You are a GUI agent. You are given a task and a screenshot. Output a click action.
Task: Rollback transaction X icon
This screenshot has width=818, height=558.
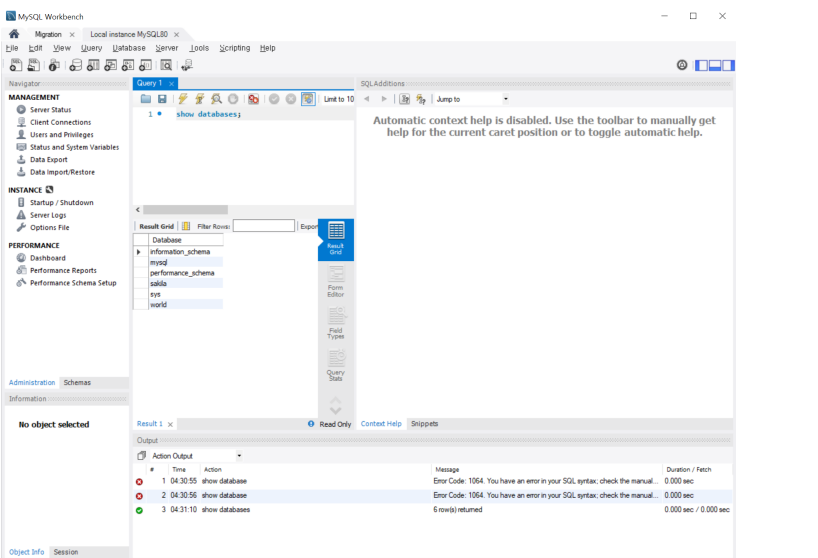tap(291, 99)
